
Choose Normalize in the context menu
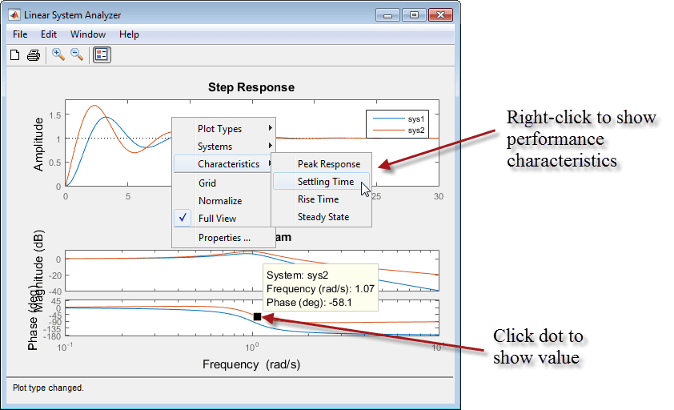[223, 201]
